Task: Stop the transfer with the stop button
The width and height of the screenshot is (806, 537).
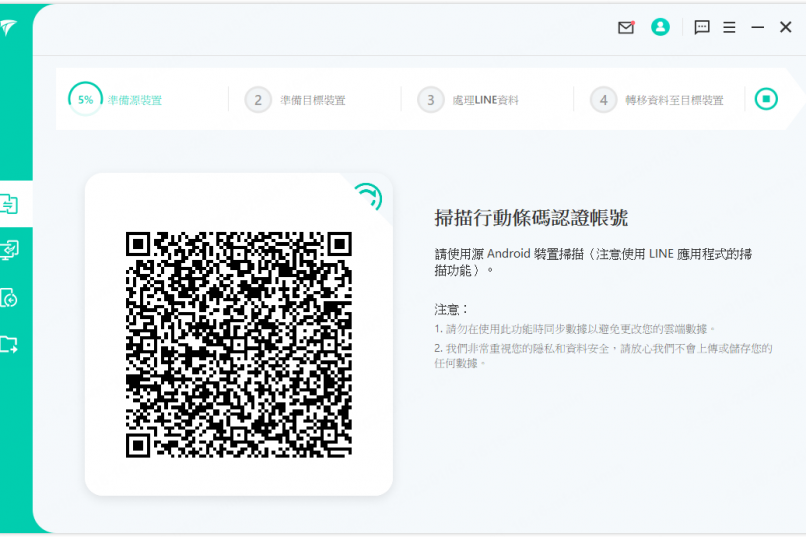Action: (766, 99)
